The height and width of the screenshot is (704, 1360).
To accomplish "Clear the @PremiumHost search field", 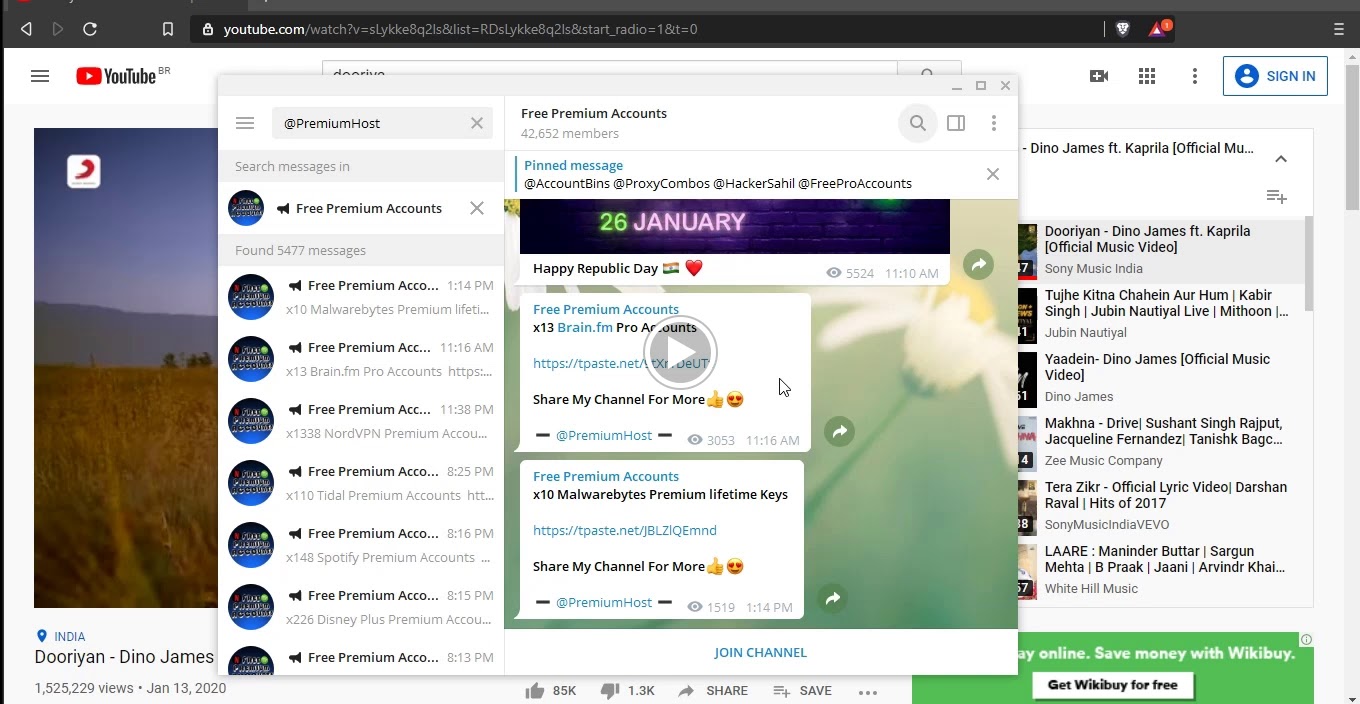I will point(477,123).
